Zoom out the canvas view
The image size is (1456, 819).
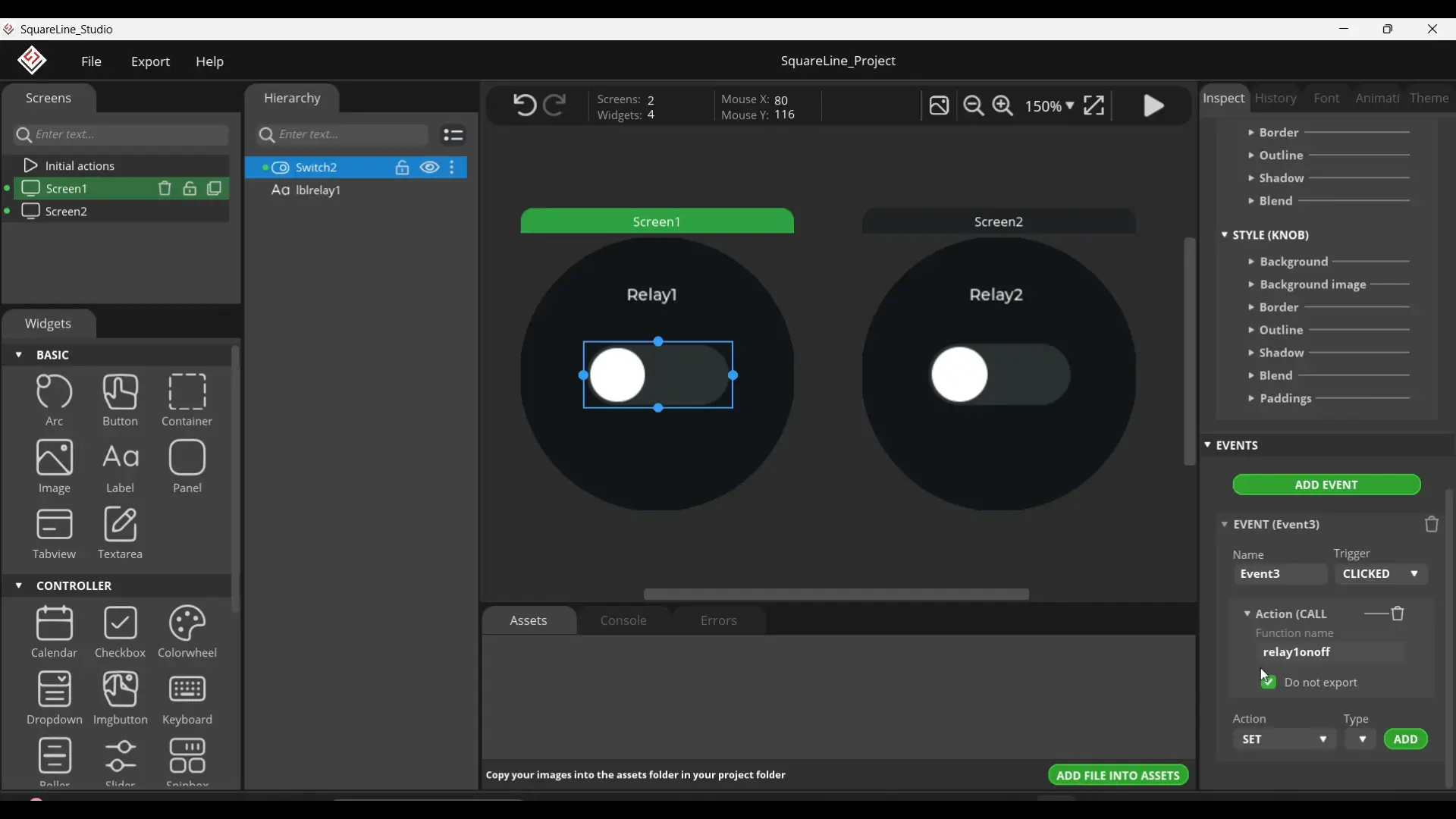tap(974, 105)
